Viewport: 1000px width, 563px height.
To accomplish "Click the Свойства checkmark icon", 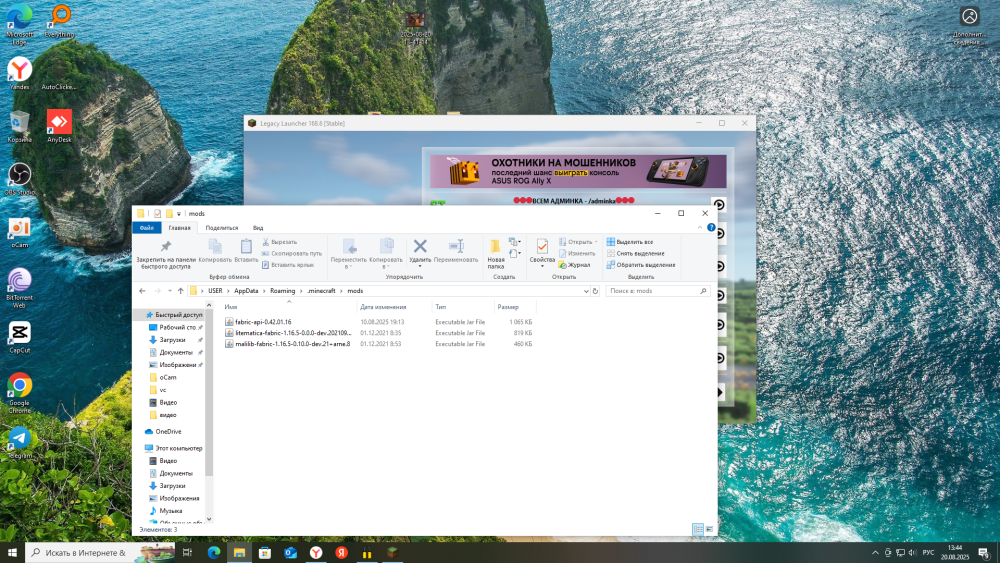I will 542,246.
